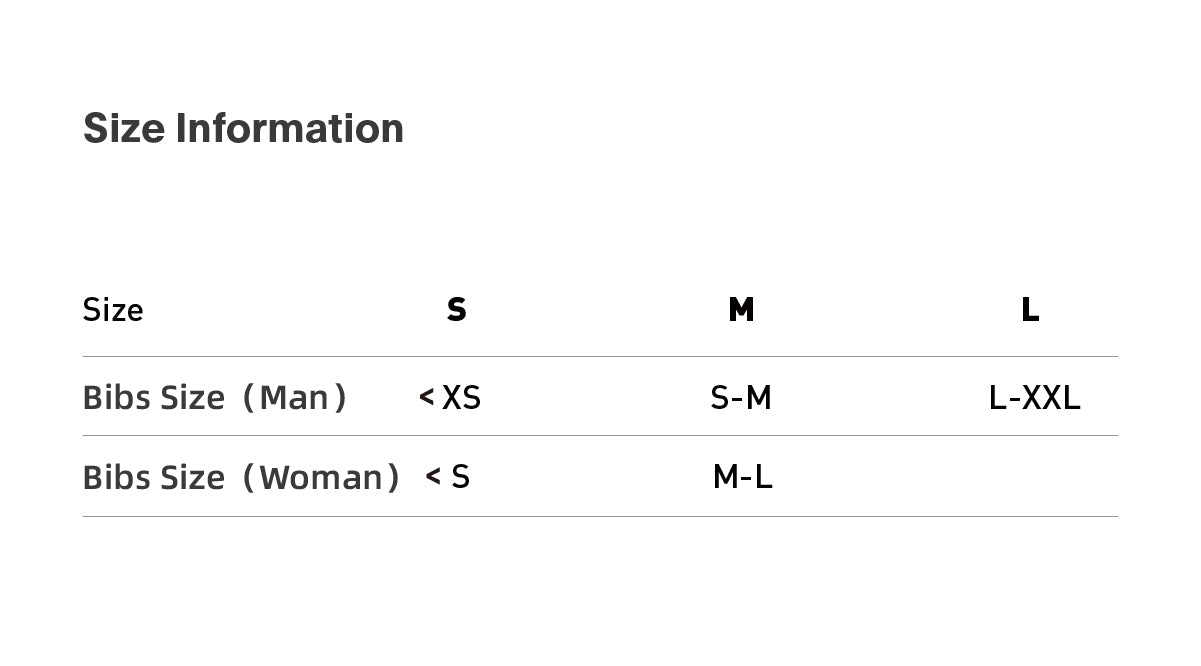This screenshot has width=1201, height=666.
Task: Click the bottom divider below Woman row
Action: pos(600,516)
